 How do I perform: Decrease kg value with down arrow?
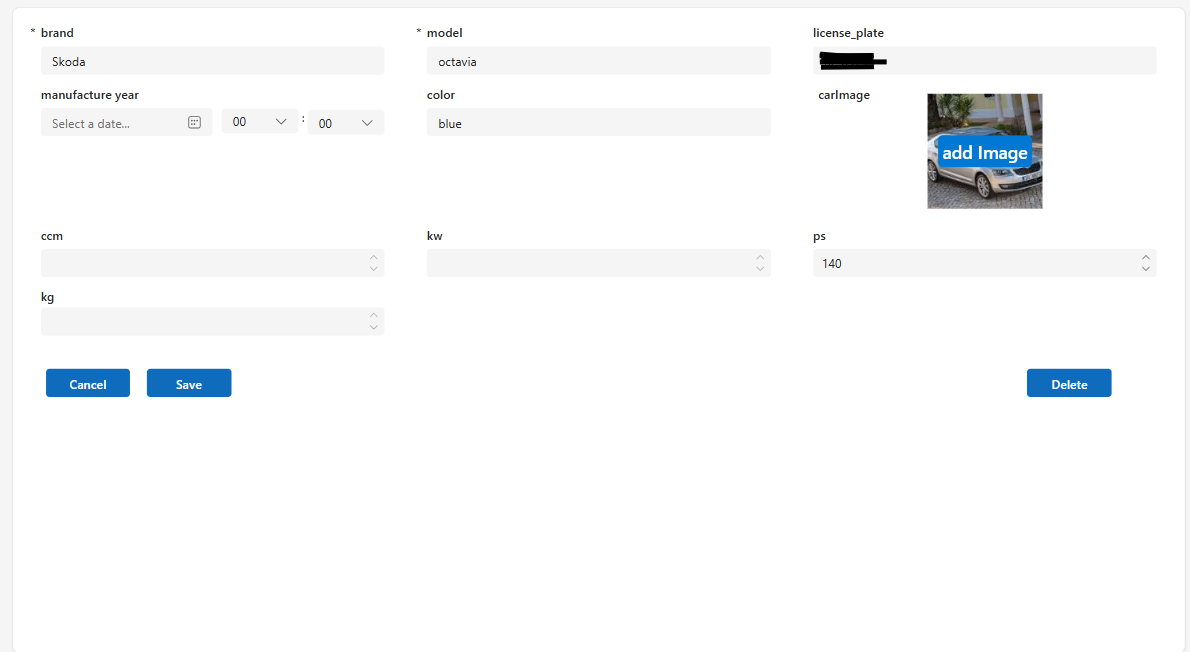pos(373,327)
